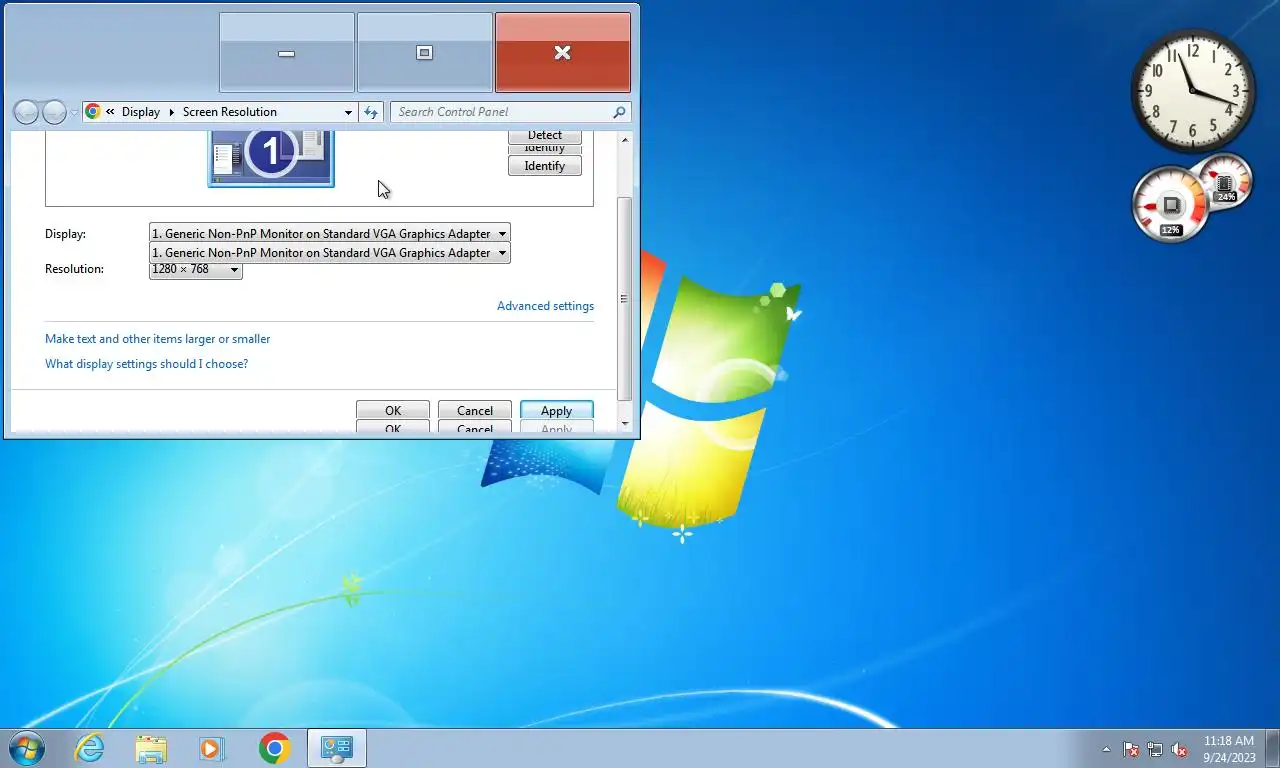
Task: Select the Screen Resolution breadcrumb
Action: (x=230, y=112)
